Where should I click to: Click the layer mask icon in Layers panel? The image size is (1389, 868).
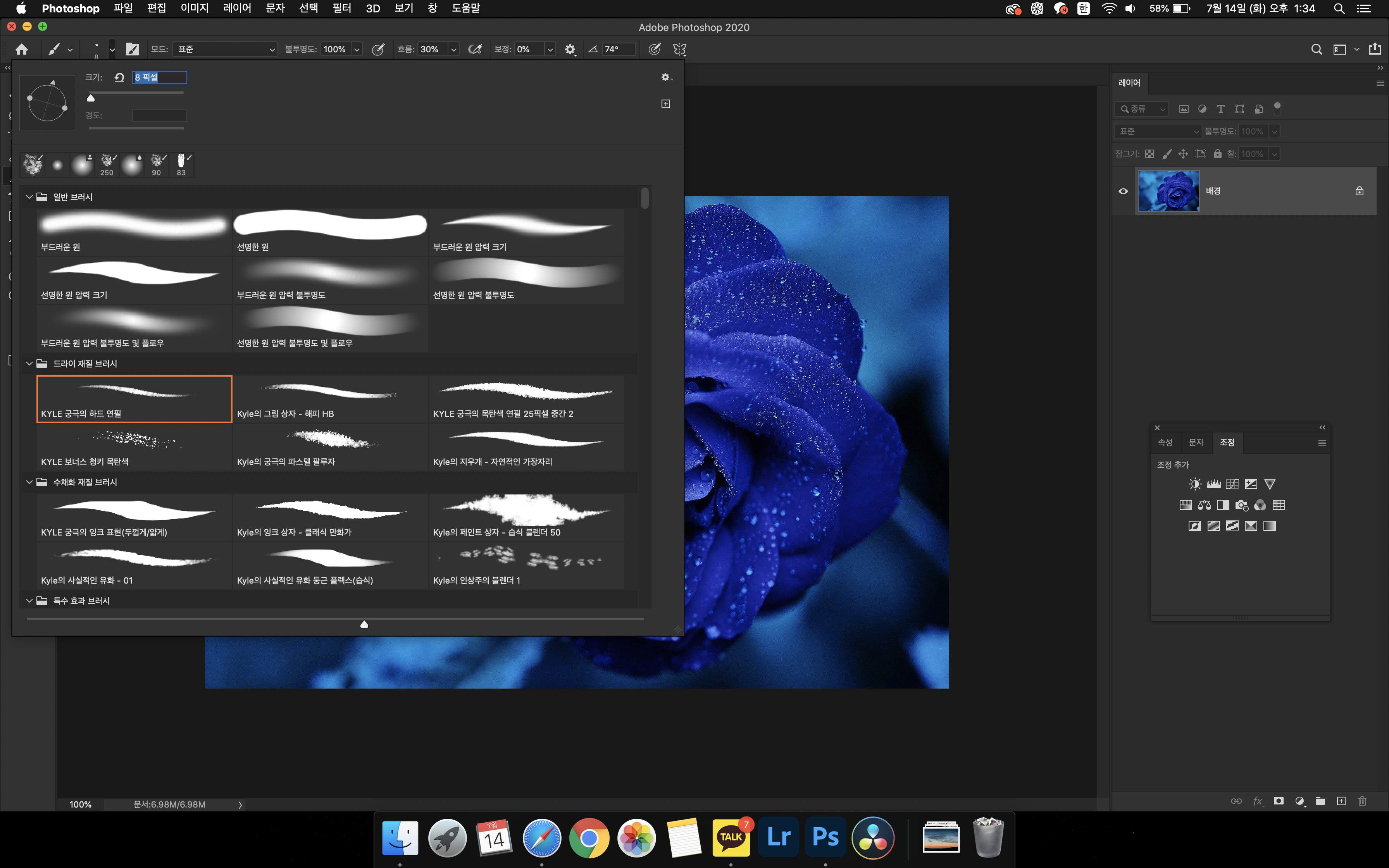click(x=1278, y=801)
